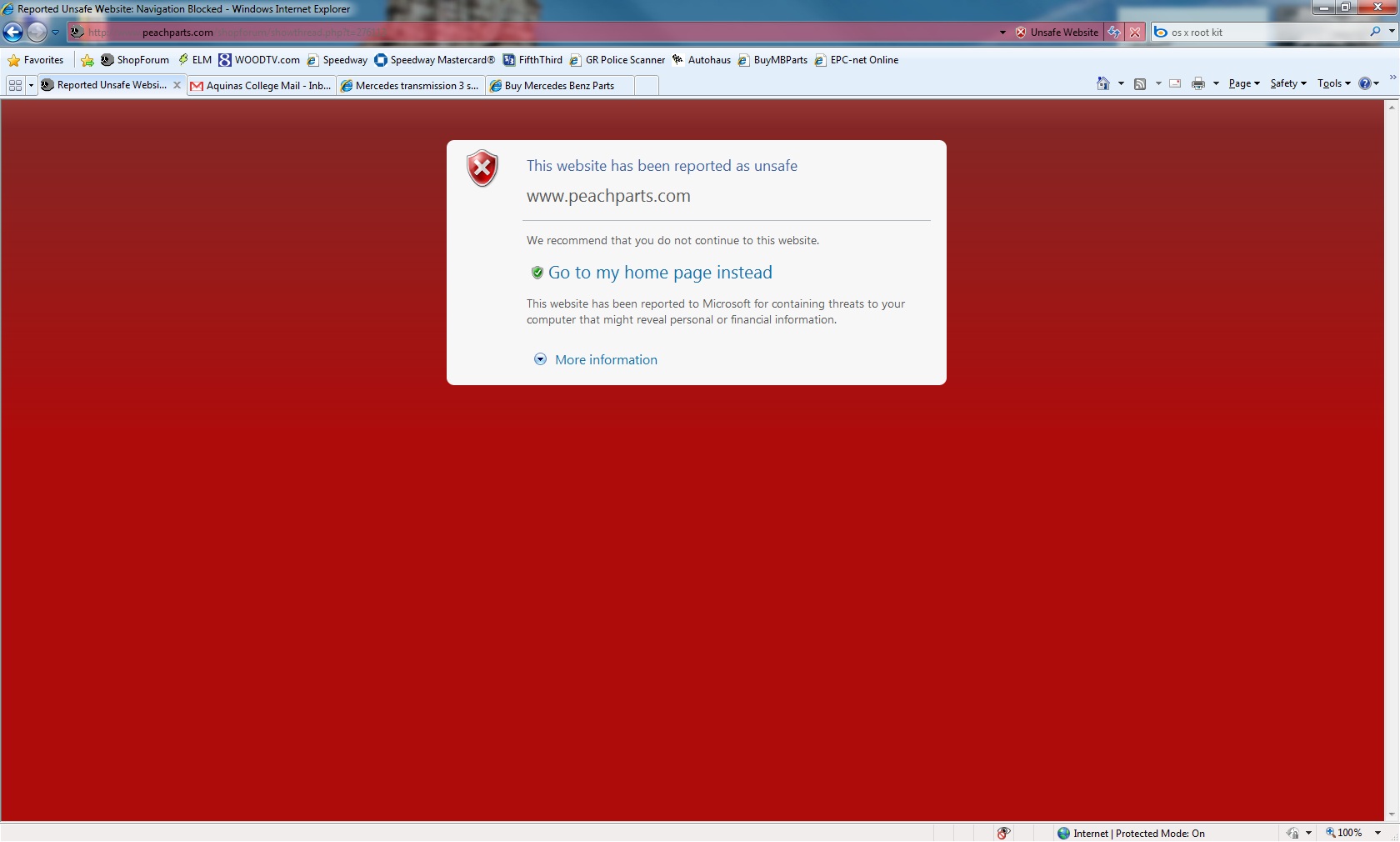Click green shield beside home page link
The height and width of the screenshot is (842, 1400).
click(537, 273)
